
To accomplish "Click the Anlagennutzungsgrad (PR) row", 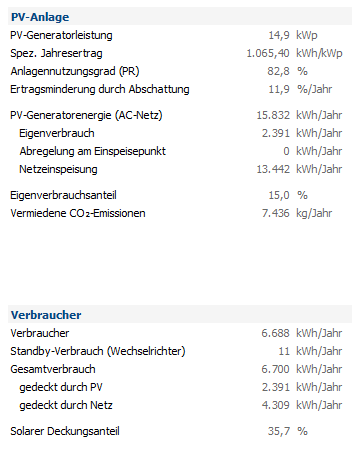I will point(180,71).
